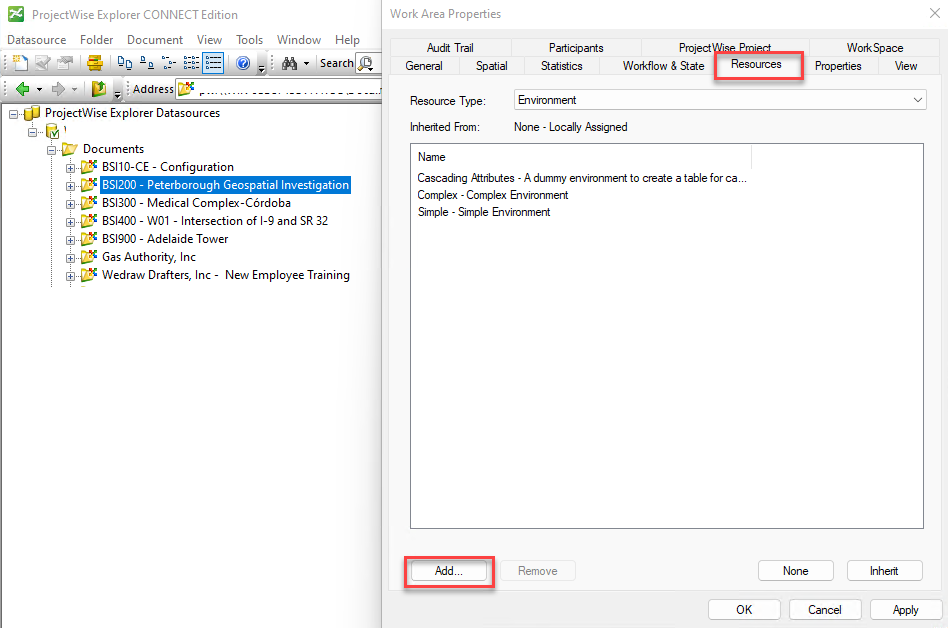Click the greyed document with arrow icon

click(65, 63)
